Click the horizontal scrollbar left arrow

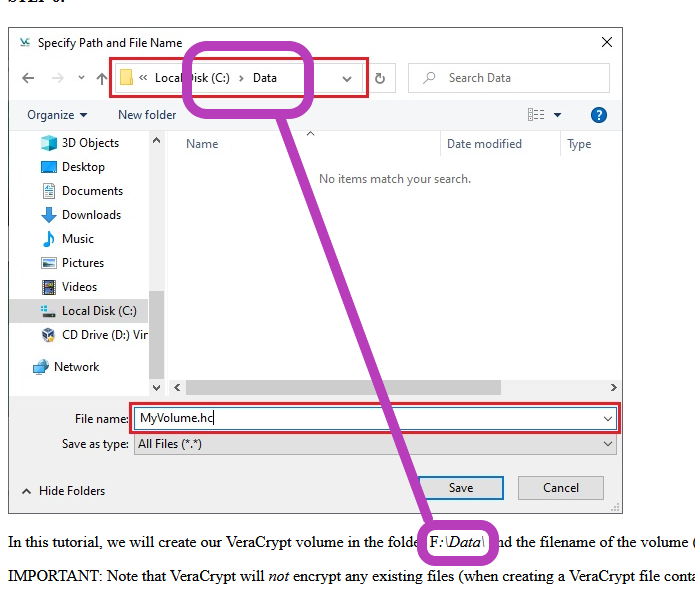(x=177, y=387)
